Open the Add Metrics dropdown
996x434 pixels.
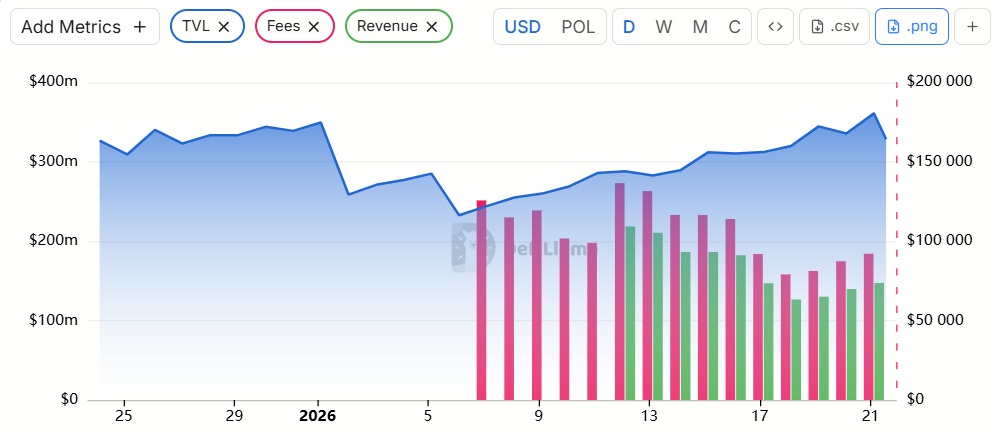click(84, 27)
